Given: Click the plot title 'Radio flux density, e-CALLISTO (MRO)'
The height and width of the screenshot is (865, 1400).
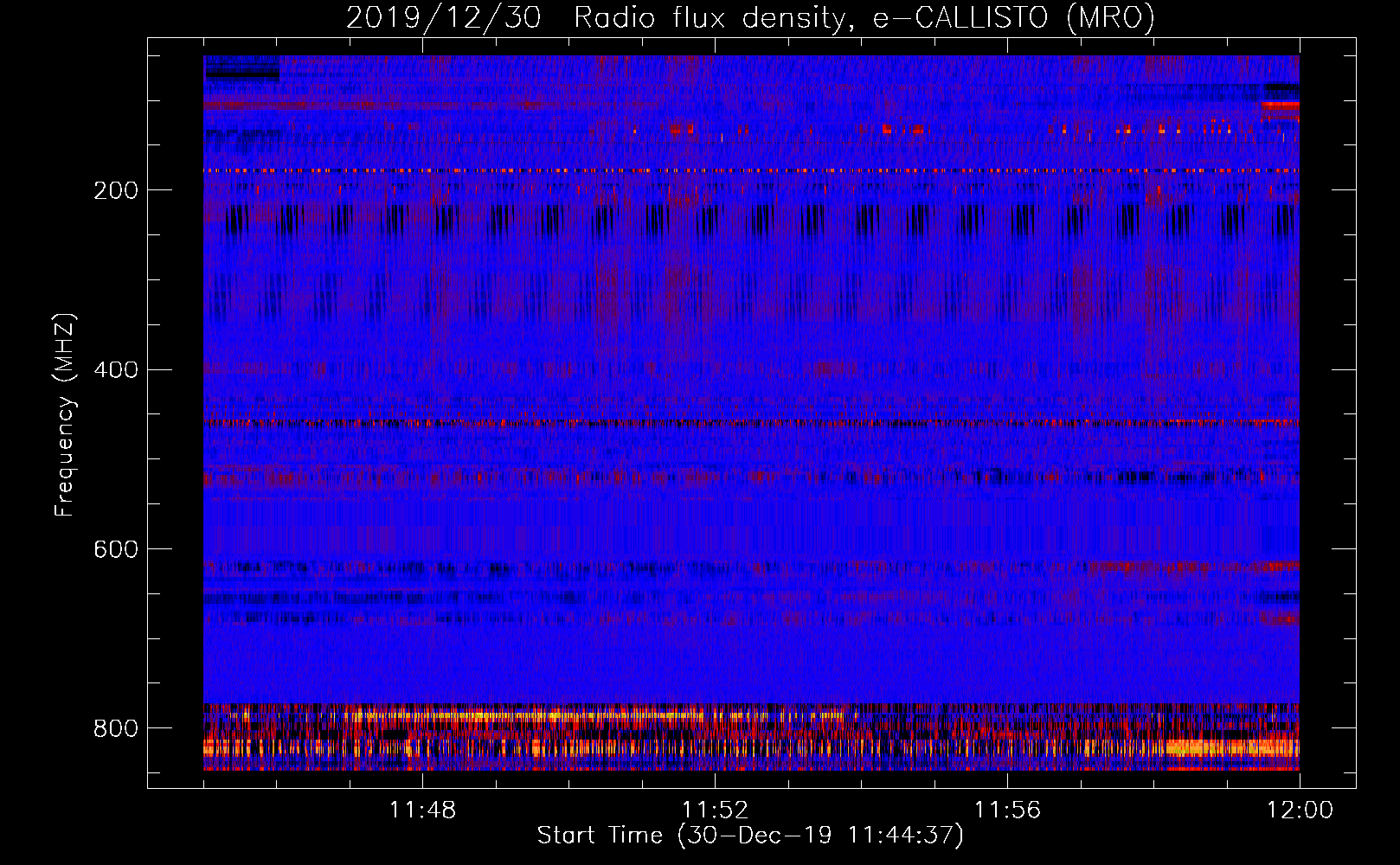Looking at the screenshot, I should (x=864, y=18).
